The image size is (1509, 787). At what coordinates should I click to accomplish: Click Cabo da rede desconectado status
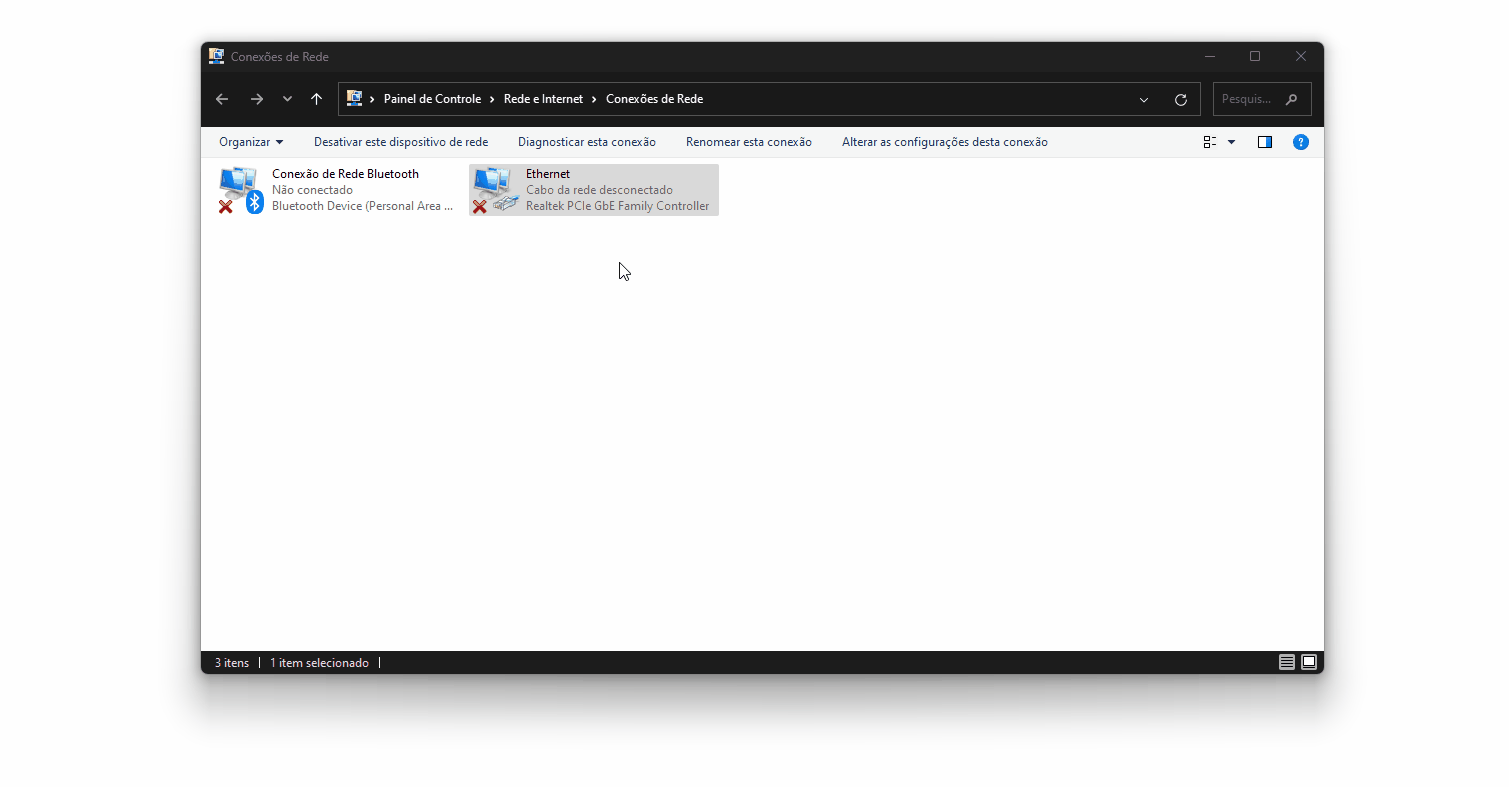599,190
